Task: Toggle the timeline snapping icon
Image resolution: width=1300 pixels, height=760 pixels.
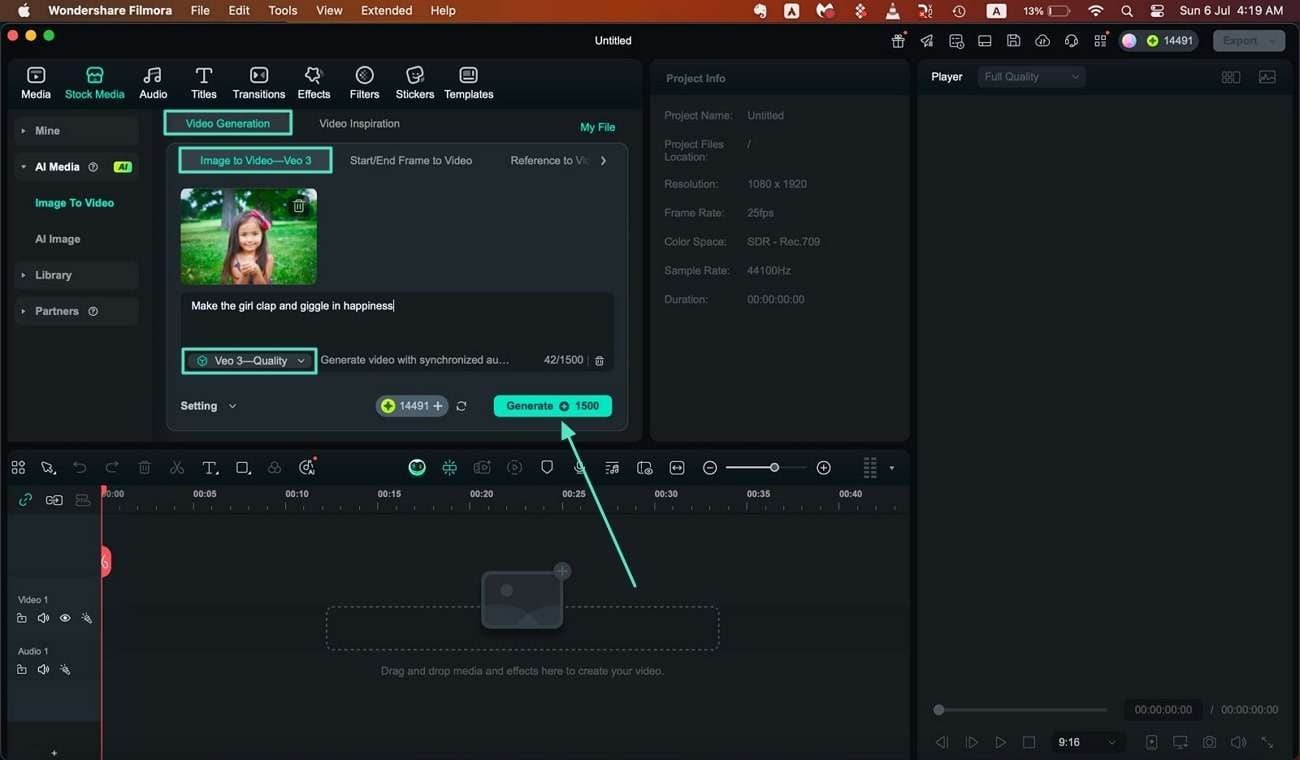Action: click(x=449, y=467)
